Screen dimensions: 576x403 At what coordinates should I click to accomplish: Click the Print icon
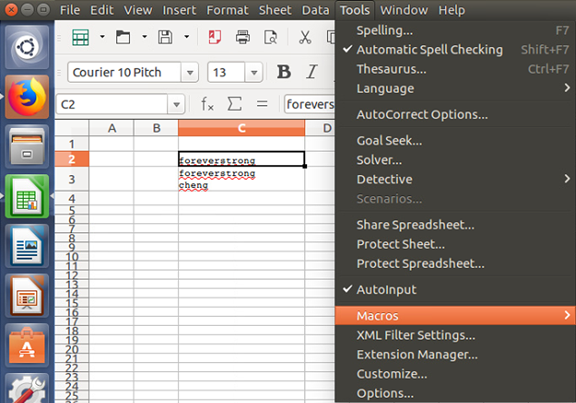[x=243, y=37]
